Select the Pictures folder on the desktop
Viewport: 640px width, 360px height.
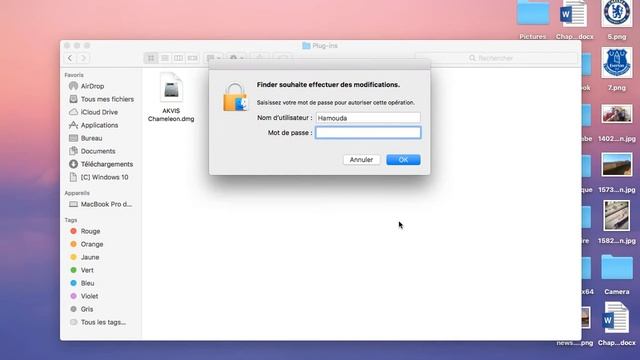pos(533,13)
